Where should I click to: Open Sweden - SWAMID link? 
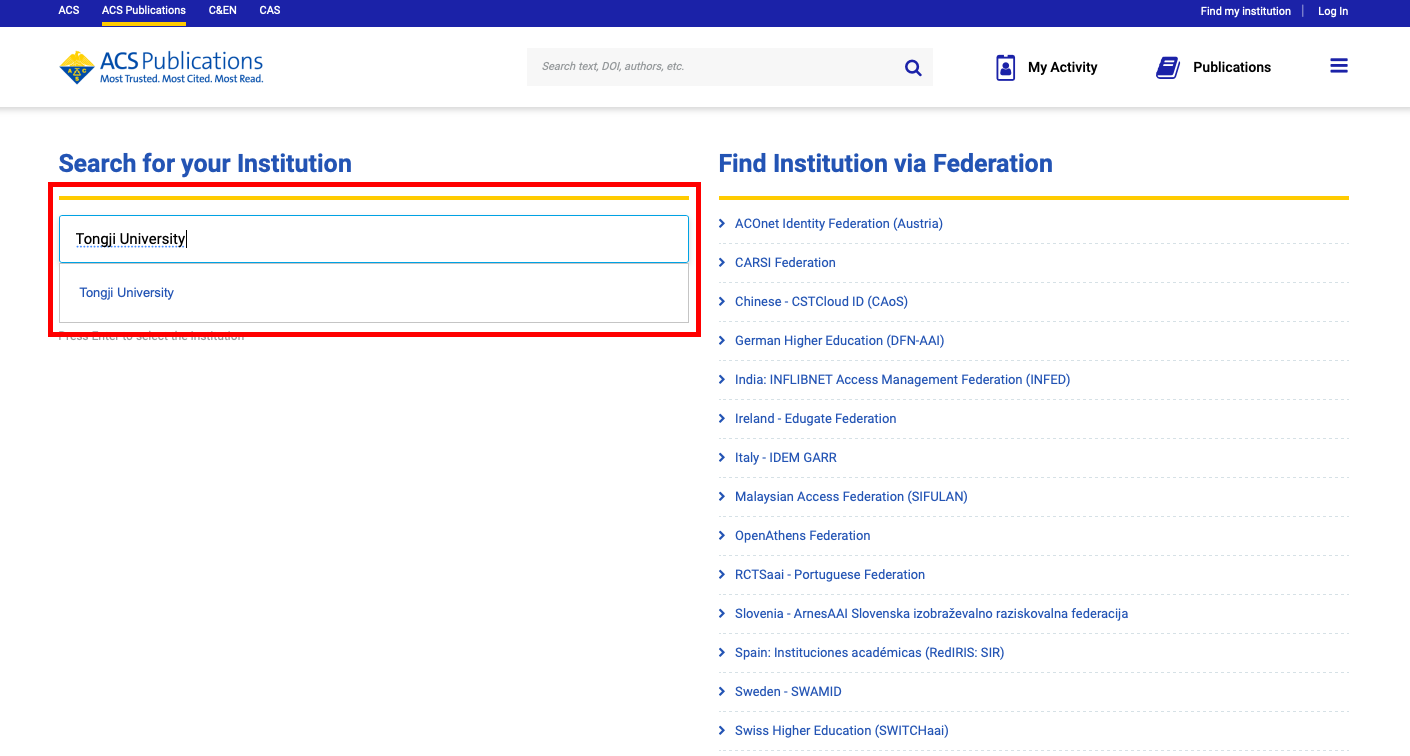pos(788,691)
